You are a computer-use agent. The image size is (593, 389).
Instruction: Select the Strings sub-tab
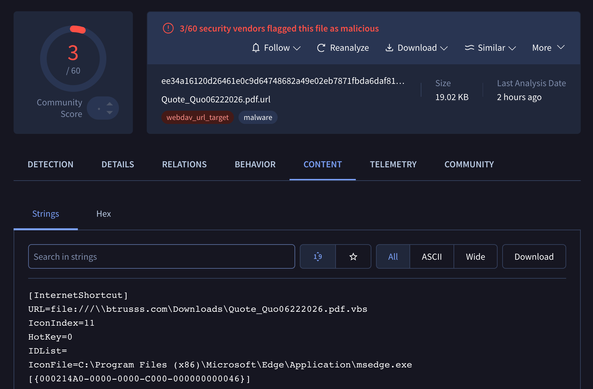point(45,214)
